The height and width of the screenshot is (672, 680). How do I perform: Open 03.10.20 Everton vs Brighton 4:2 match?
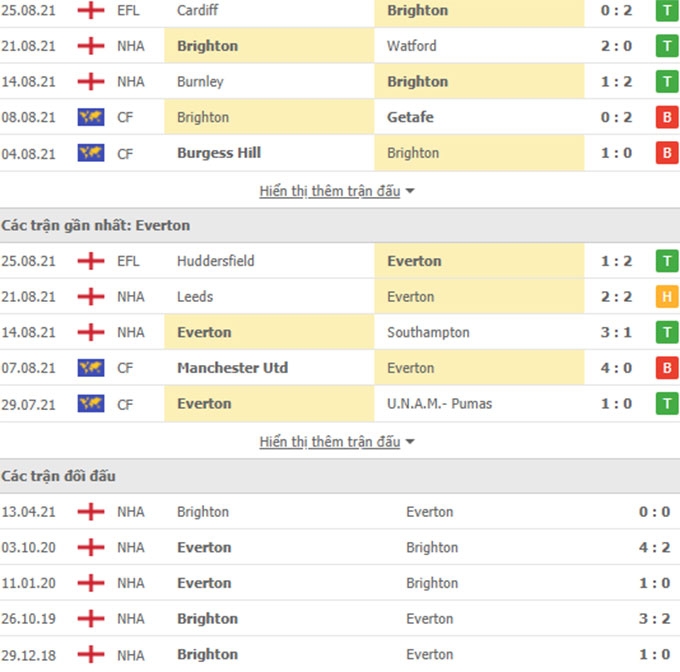pyautogui.click(x=340, y=547)
